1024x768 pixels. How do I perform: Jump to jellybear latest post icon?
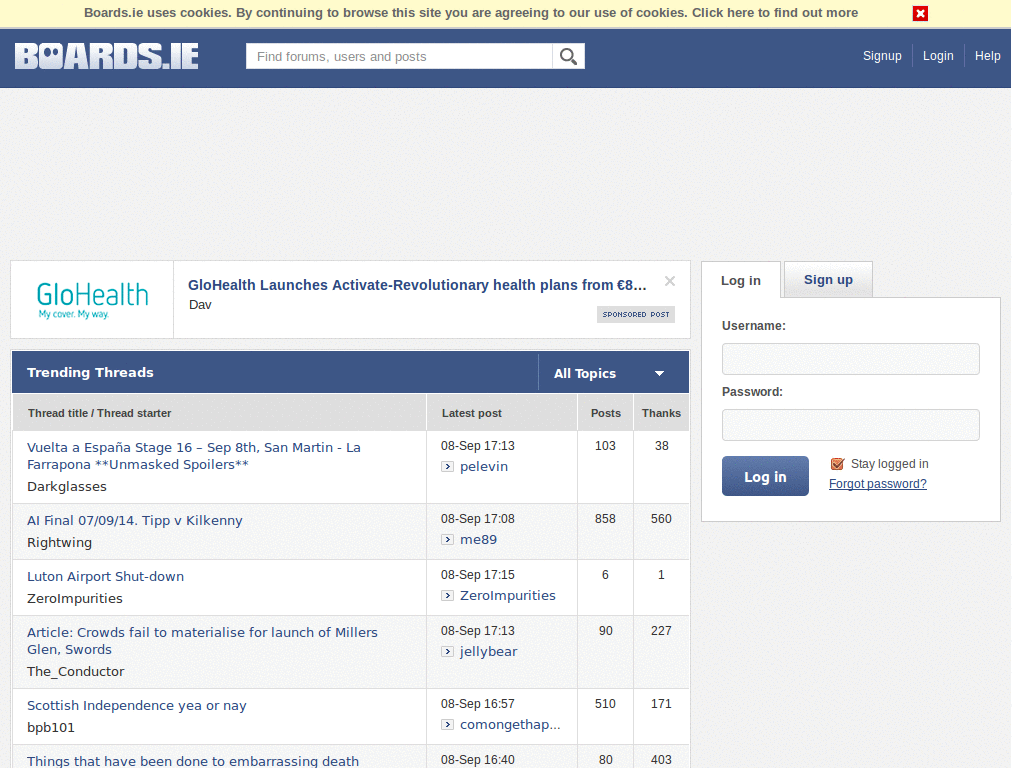tap(447, 652)
